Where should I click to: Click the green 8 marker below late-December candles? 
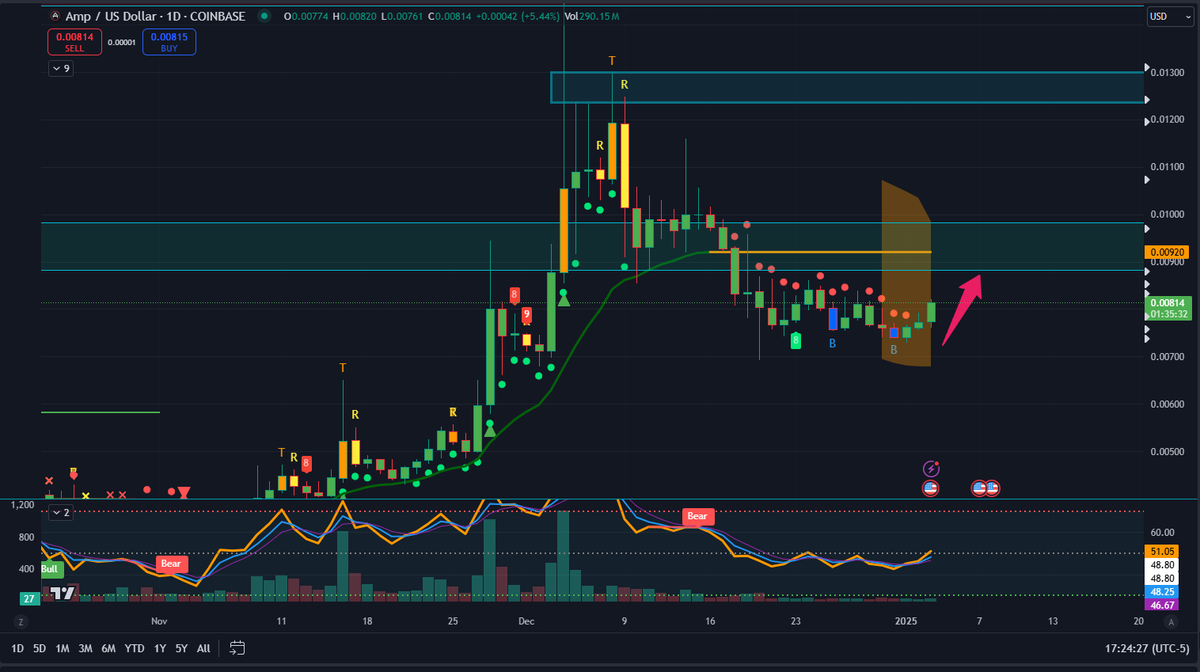pyautogui.click(x=796, y=341)
